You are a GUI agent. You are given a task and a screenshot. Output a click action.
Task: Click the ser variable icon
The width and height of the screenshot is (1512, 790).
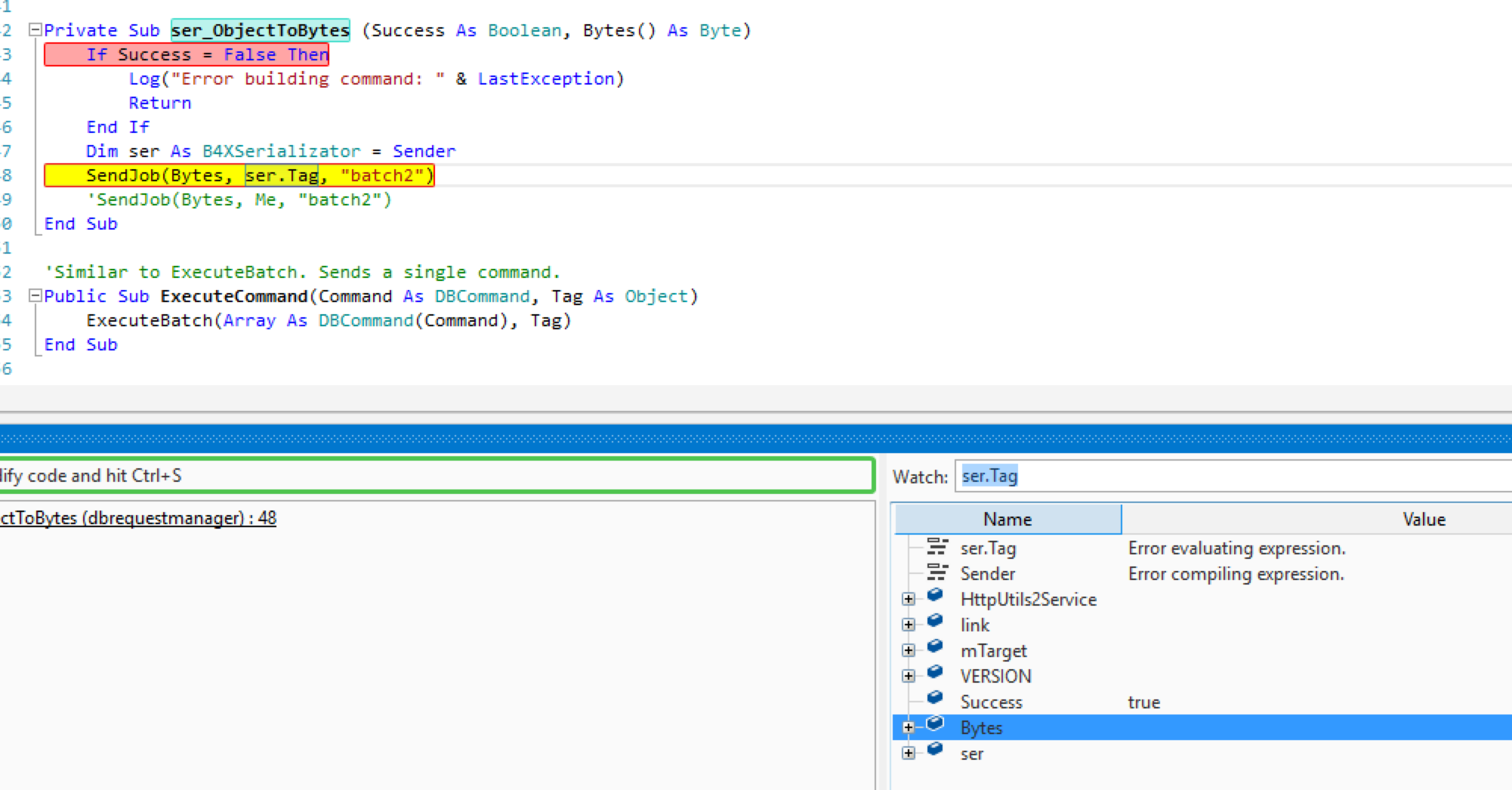click(935, 749)
